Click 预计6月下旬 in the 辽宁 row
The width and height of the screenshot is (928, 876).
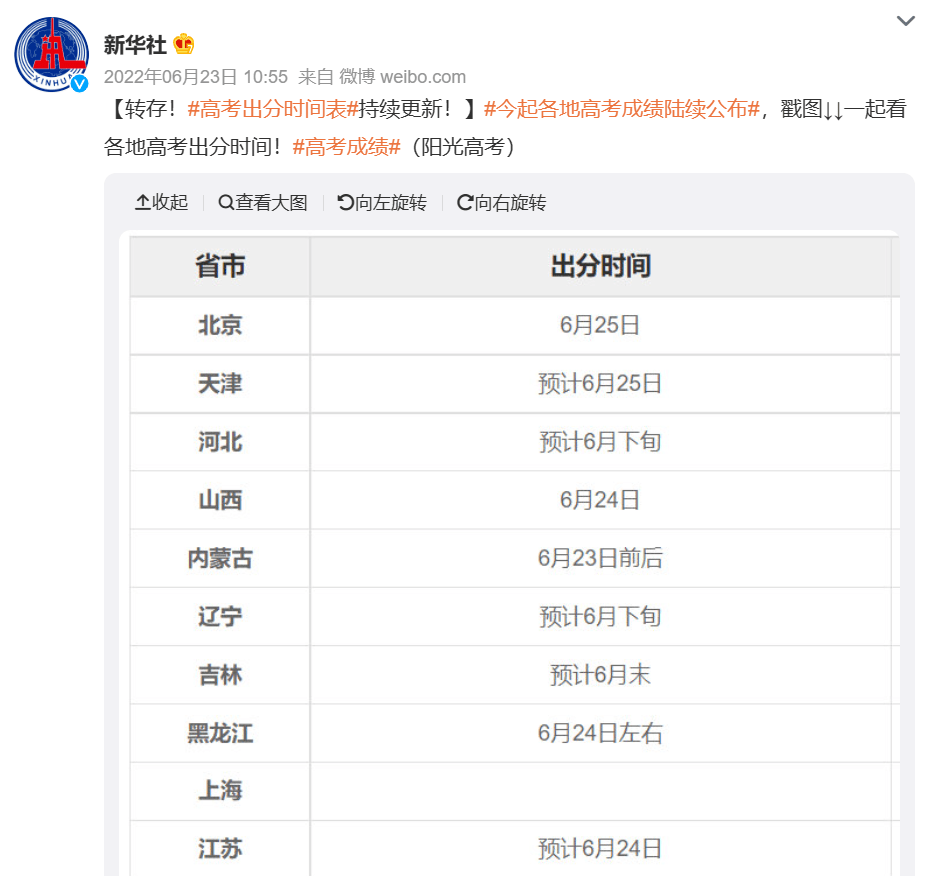point(600,617)
